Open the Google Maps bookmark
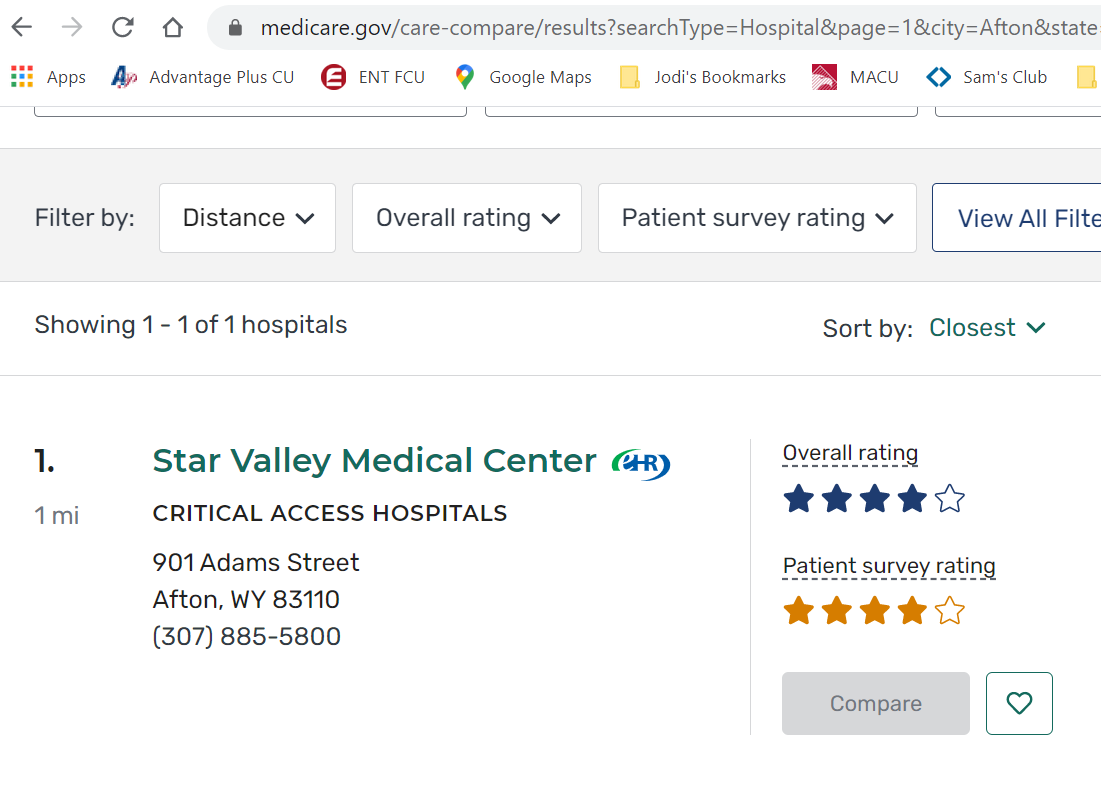 click(522, 77)
